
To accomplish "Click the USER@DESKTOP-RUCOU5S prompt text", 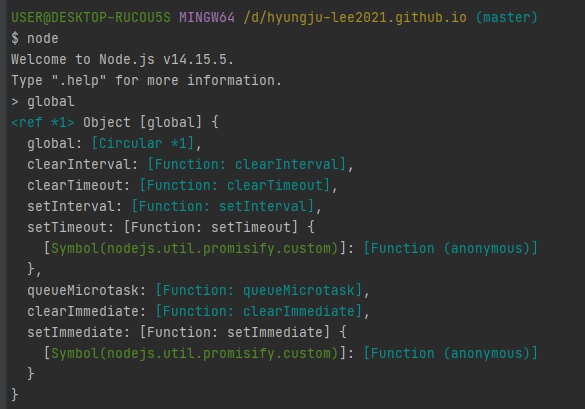I will tap(91, 17).
